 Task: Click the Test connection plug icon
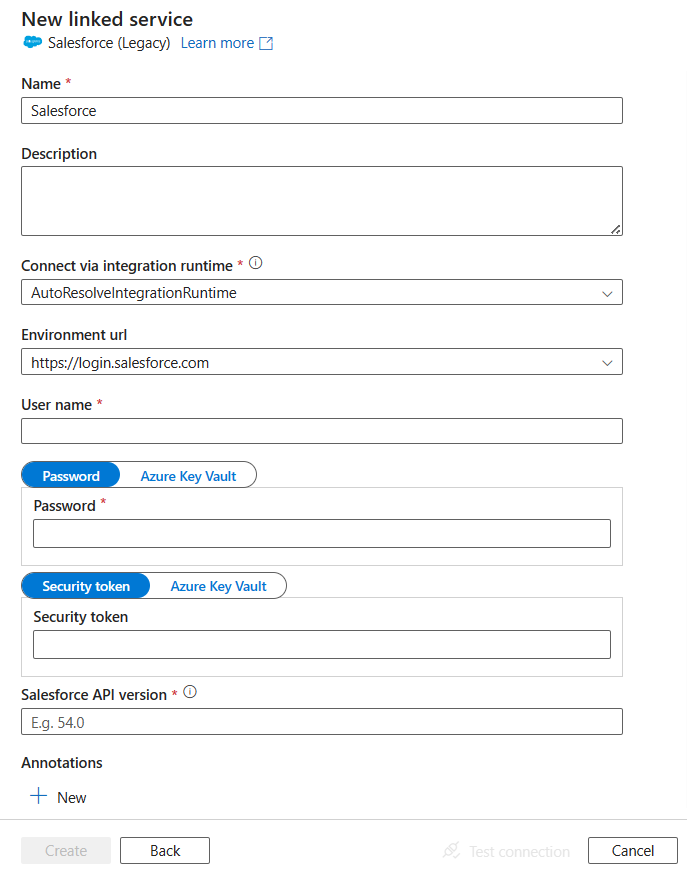(452, 851)
